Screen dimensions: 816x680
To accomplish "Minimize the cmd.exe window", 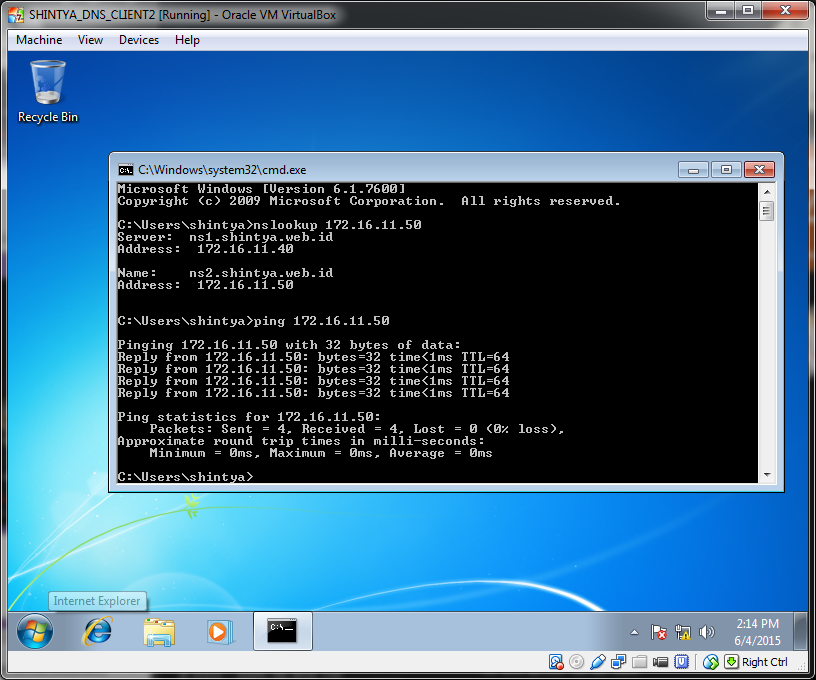I will pos(693,170).
